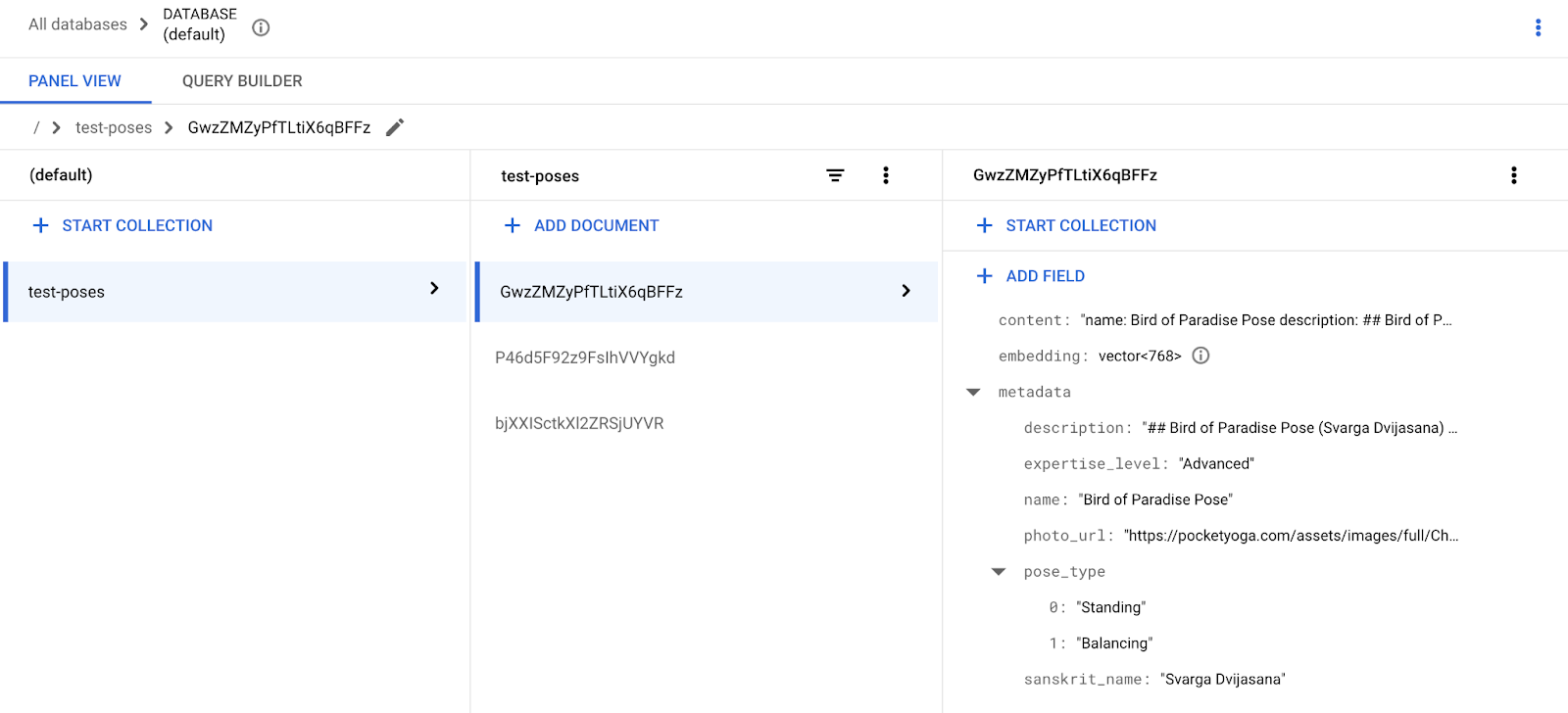Click test-poses in the breadcrumb path

coord(114,127)
